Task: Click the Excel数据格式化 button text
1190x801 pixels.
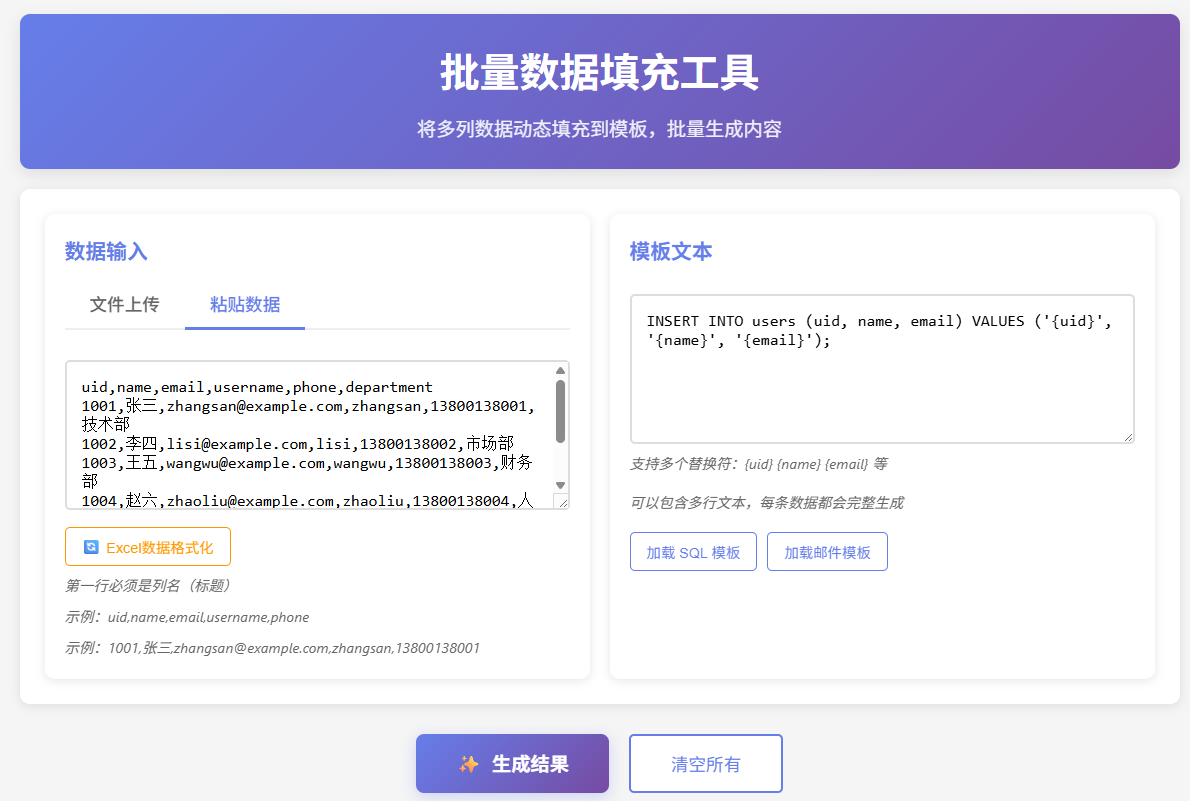Action: (x=159, y=547)
